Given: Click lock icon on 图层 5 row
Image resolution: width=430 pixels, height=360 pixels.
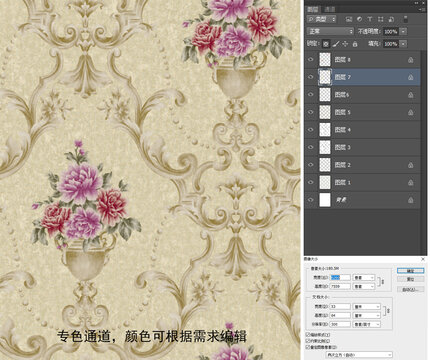Looking at the screenshot, I should tap(410, 113).
